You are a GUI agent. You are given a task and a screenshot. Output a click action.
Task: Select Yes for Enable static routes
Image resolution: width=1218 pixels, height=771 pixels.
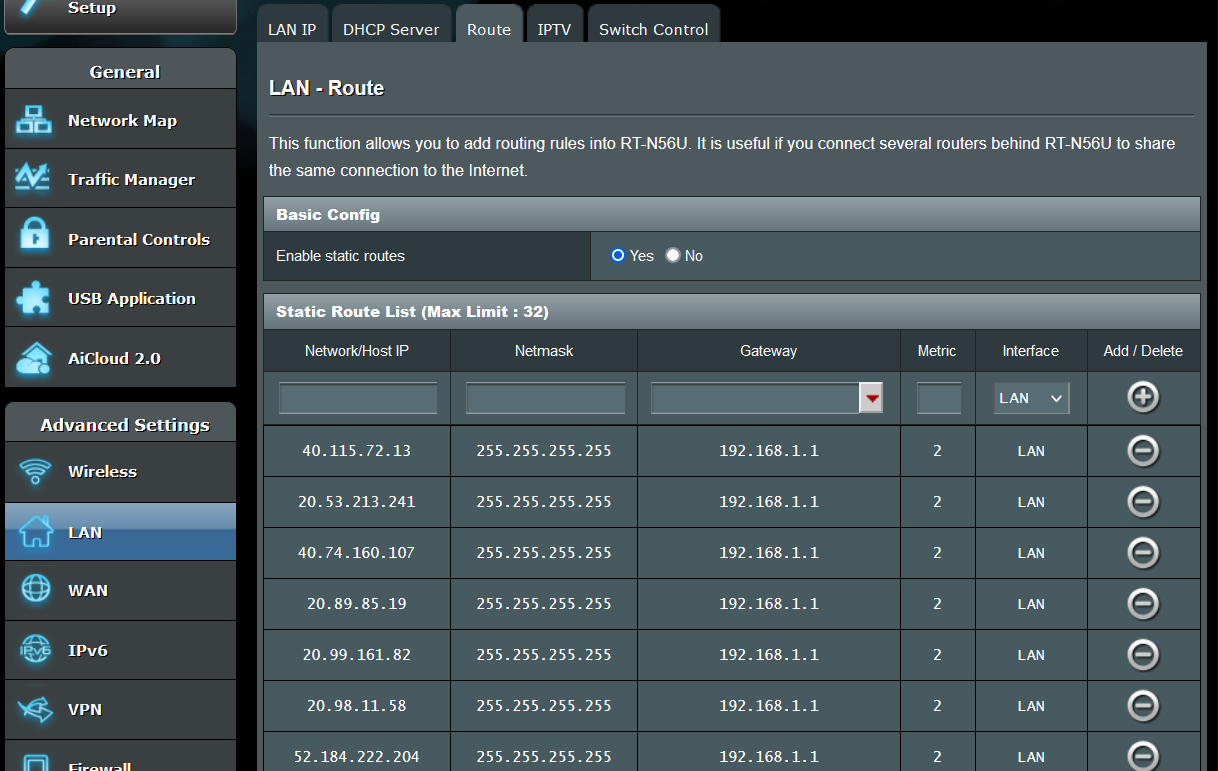[x=618, y=256]
